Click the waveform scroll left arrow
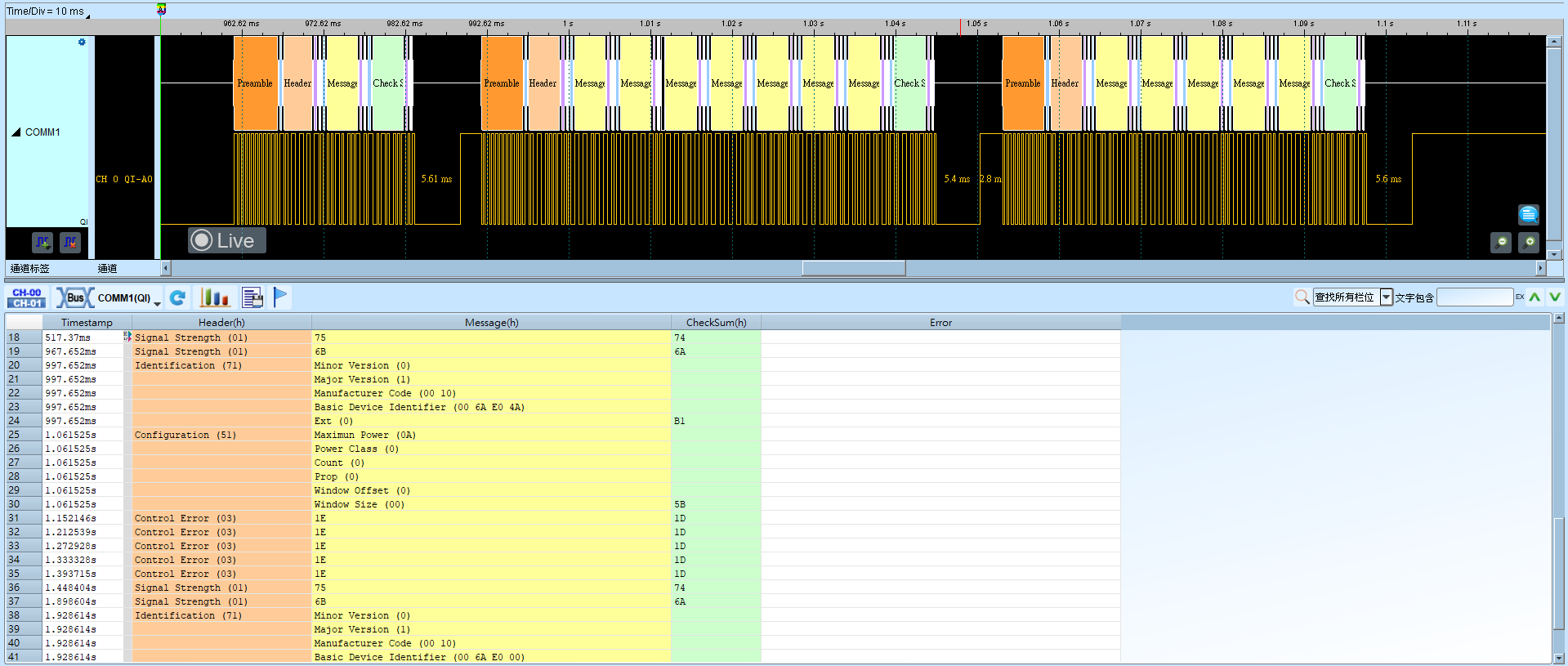Viewport: 1568px width, 666px height. [166, 268]
